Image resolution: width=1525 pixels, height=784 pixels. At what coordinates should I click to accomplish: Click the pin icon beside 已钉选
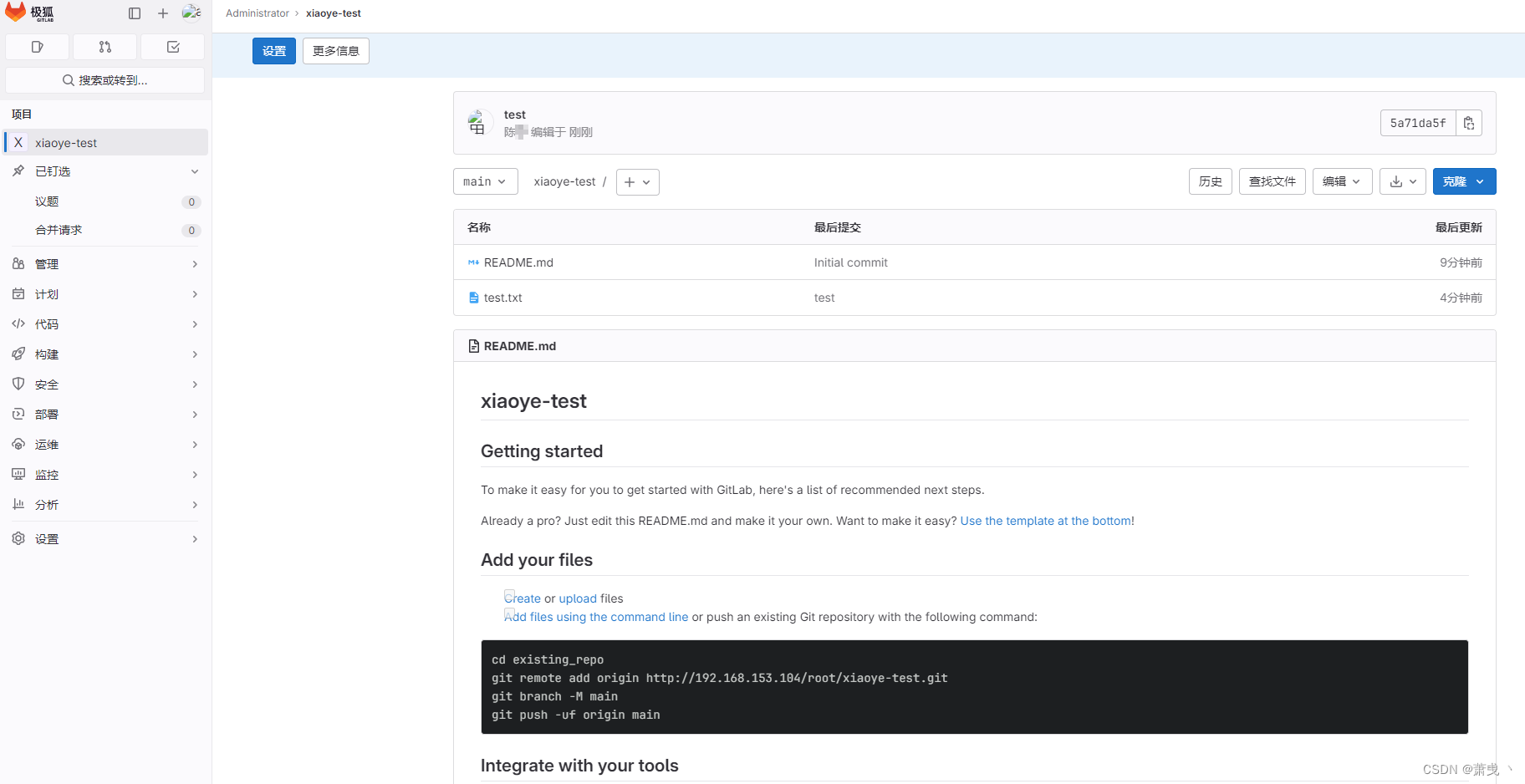click(18, 171)
